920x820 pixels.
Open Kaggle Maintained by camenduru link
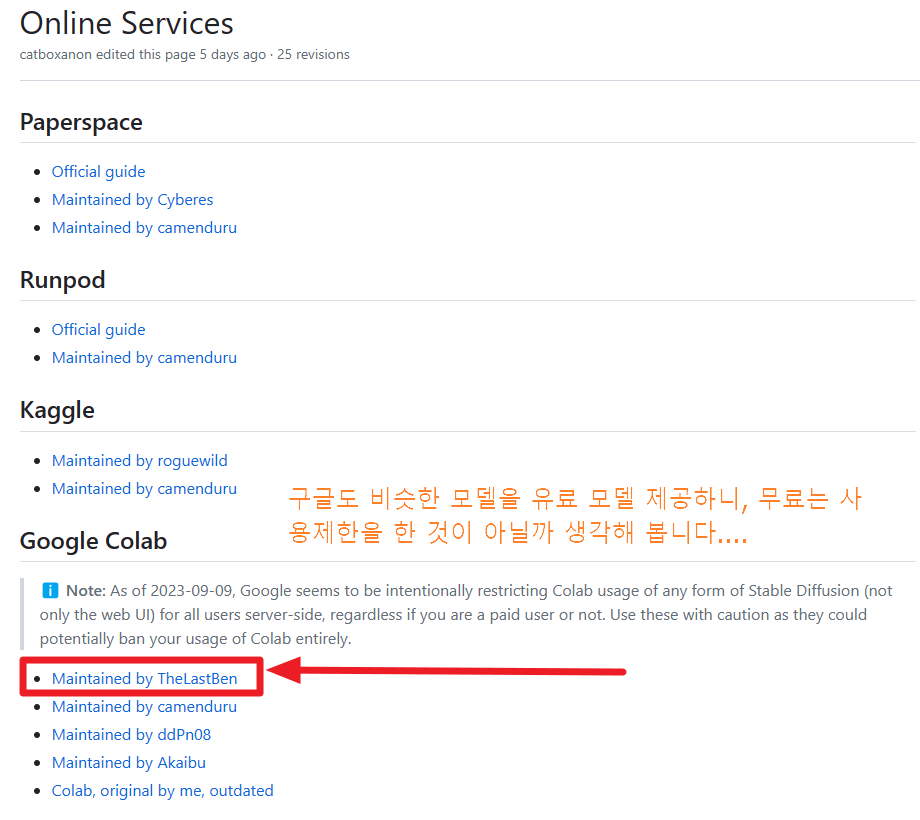[144, 489]
